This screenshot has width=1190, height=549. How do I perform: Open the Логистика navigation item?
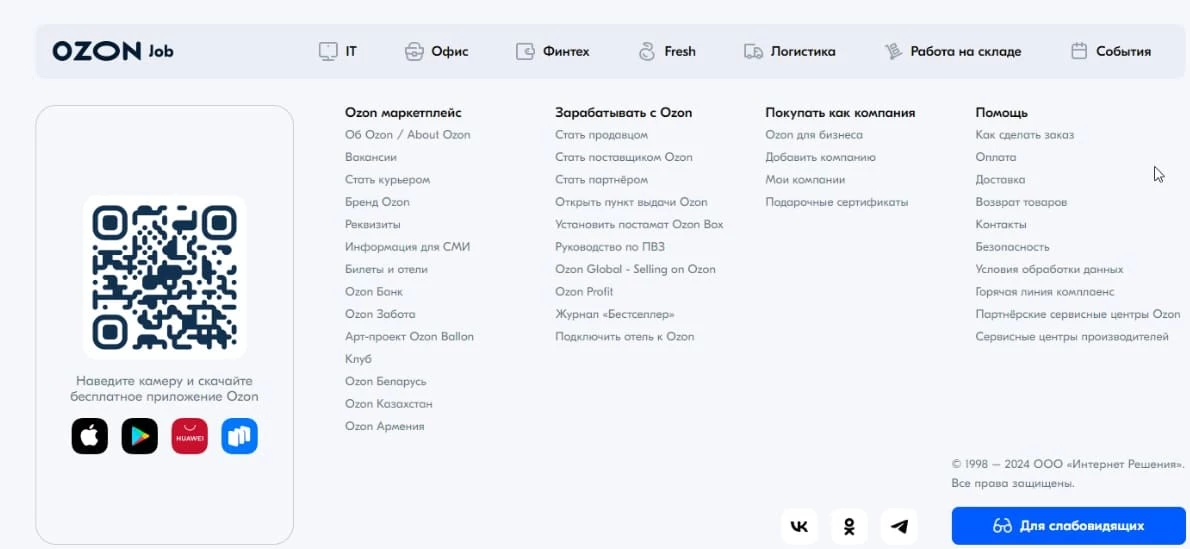(x=790, y=51)
